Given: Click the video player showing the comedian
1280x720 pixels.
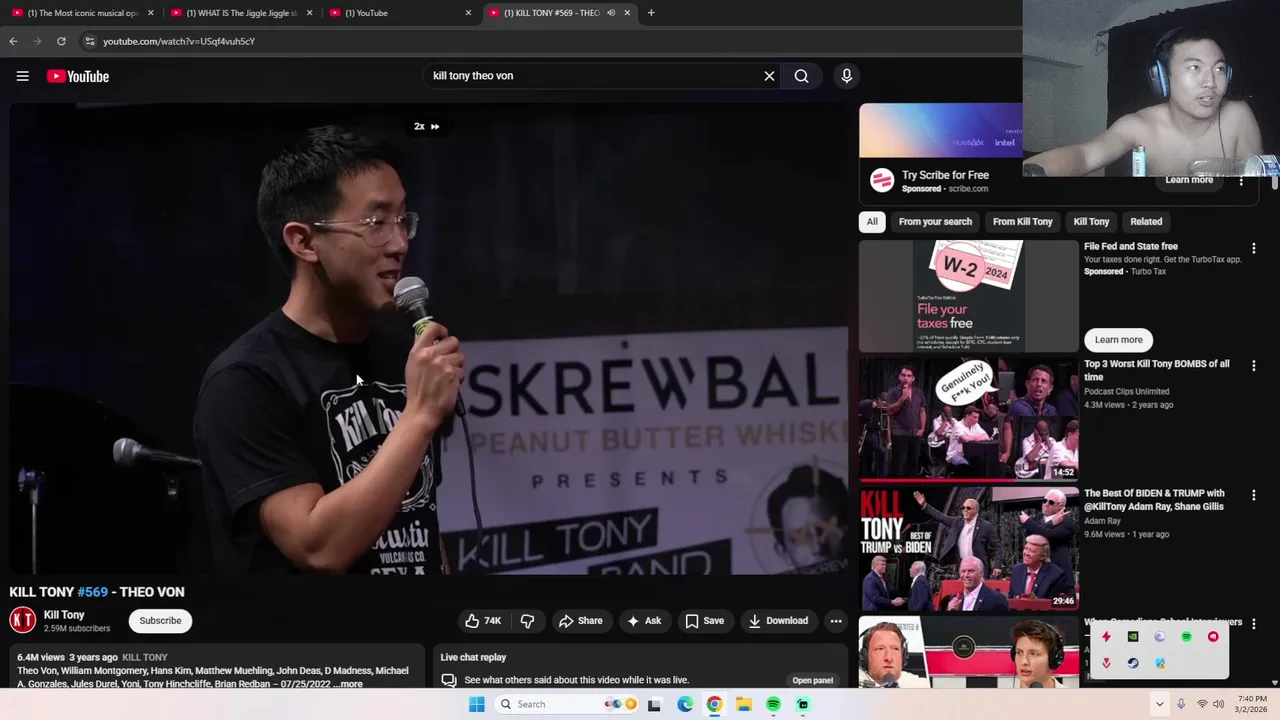Looking at the screenshot, I should [x=429, y=339].
